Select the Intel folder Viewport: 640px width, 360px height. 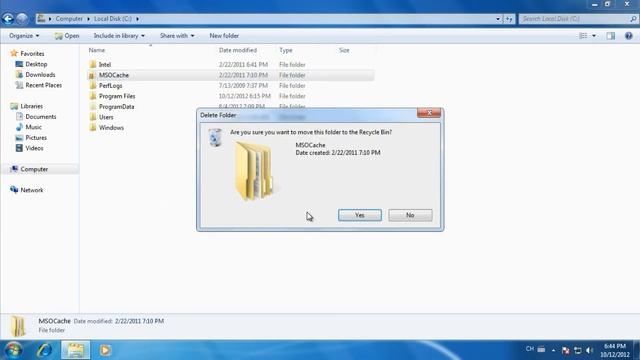click(105, 64)
